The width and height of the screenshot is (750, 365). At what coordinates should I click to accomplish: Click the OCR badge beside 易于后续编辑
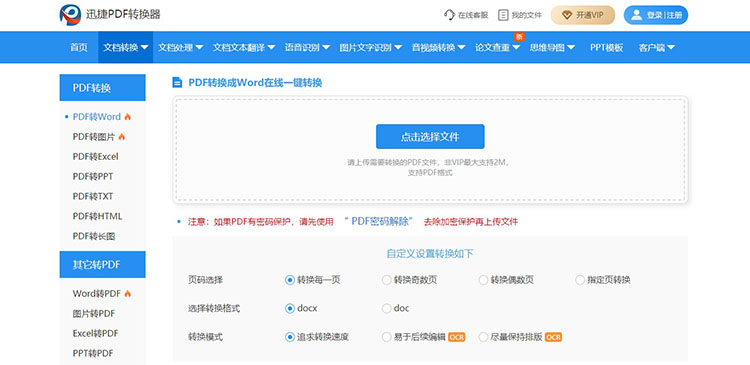[x=456, y=337]
